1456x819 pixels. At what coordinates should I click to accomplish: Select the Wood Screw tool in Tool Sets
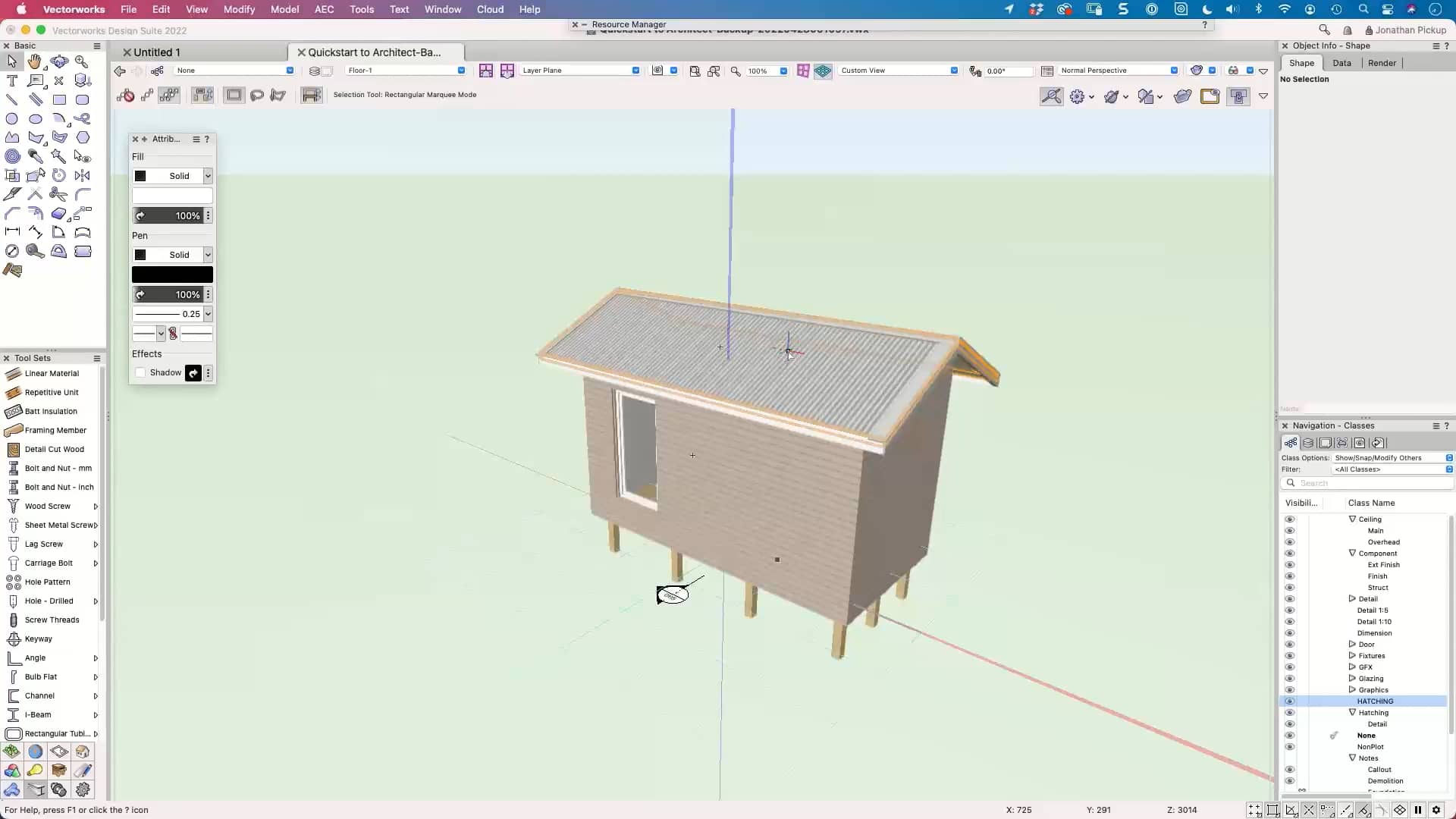(45, 506)
